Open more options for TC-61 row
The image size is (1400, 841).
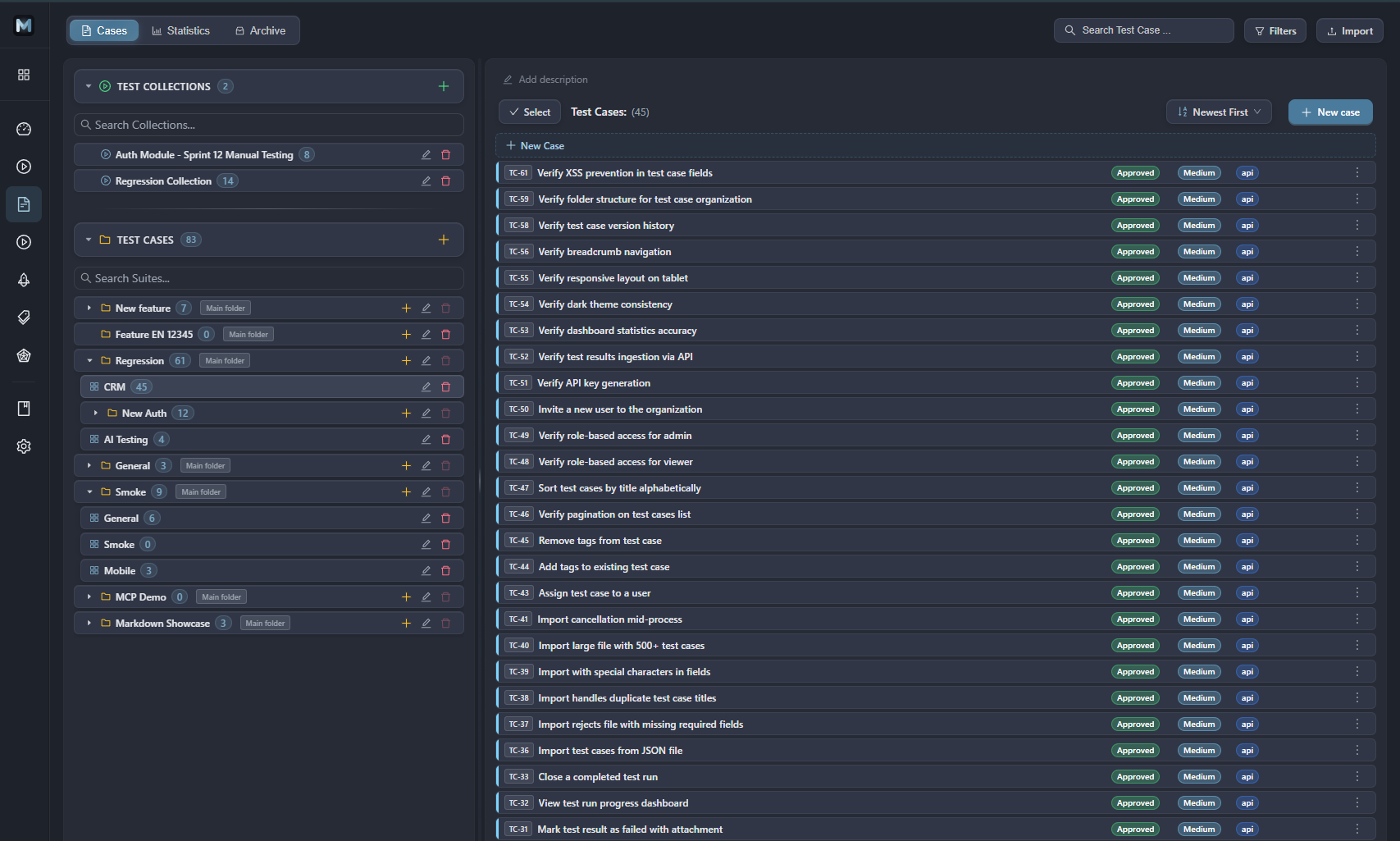point(1357,173)
